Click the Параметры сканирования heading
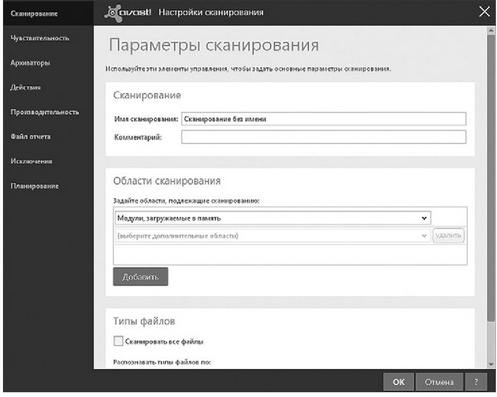 [x=214, y=45]
